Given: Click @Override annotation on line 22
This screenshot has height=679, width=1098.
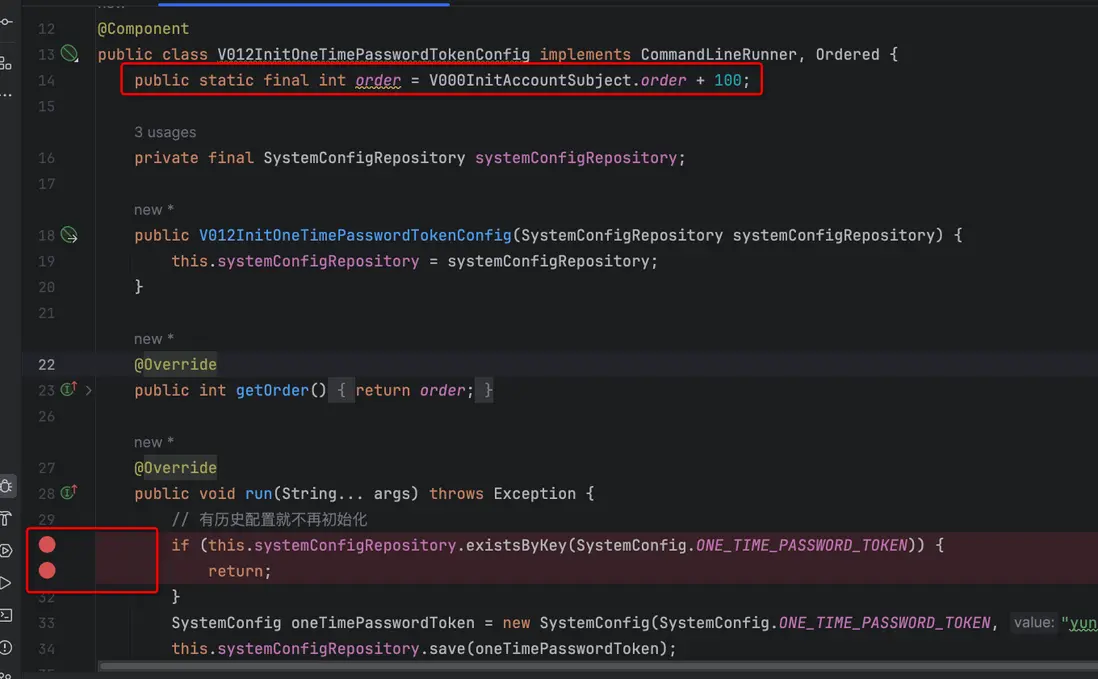Looking at the screenshot, I should click(175, 365).
